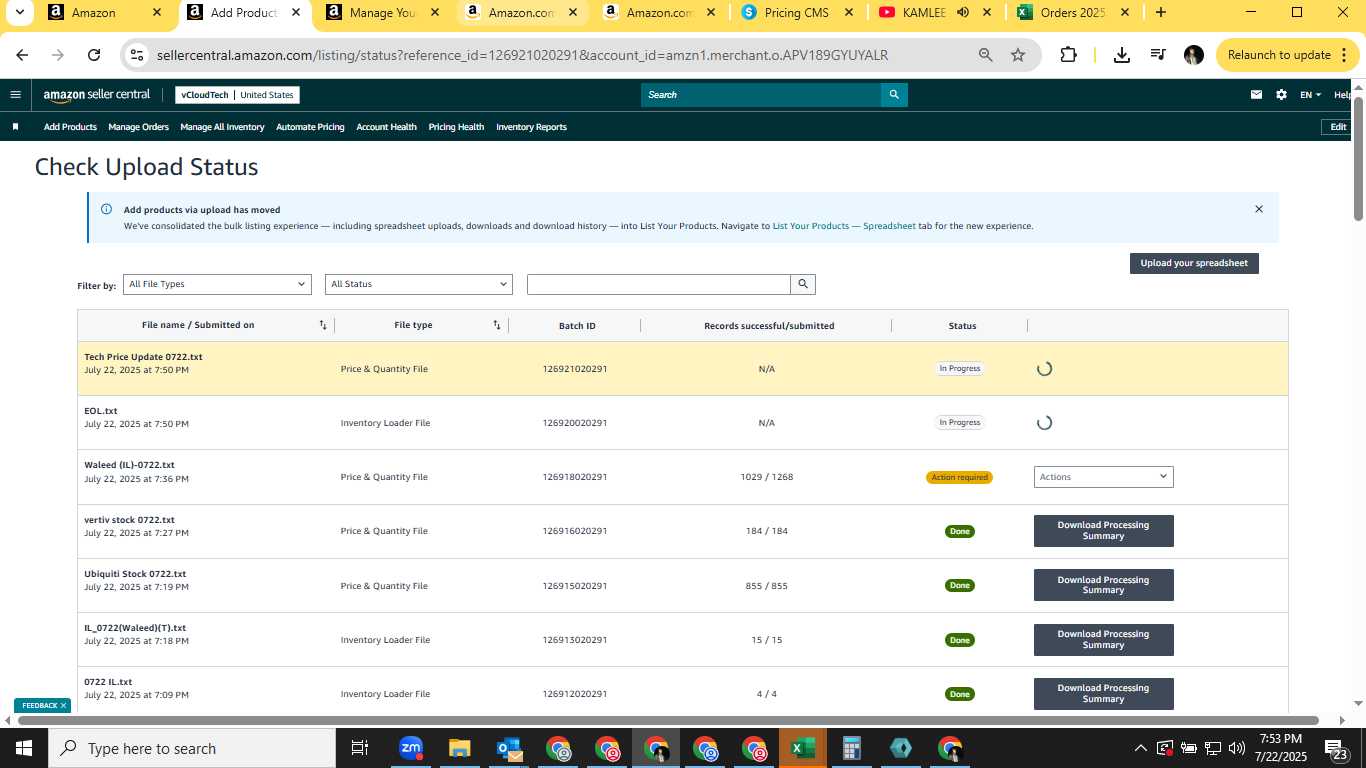Viewport: 1366px width, 768px height.
Task: Open Zoom from the taskbar
Action: (410, 748)
